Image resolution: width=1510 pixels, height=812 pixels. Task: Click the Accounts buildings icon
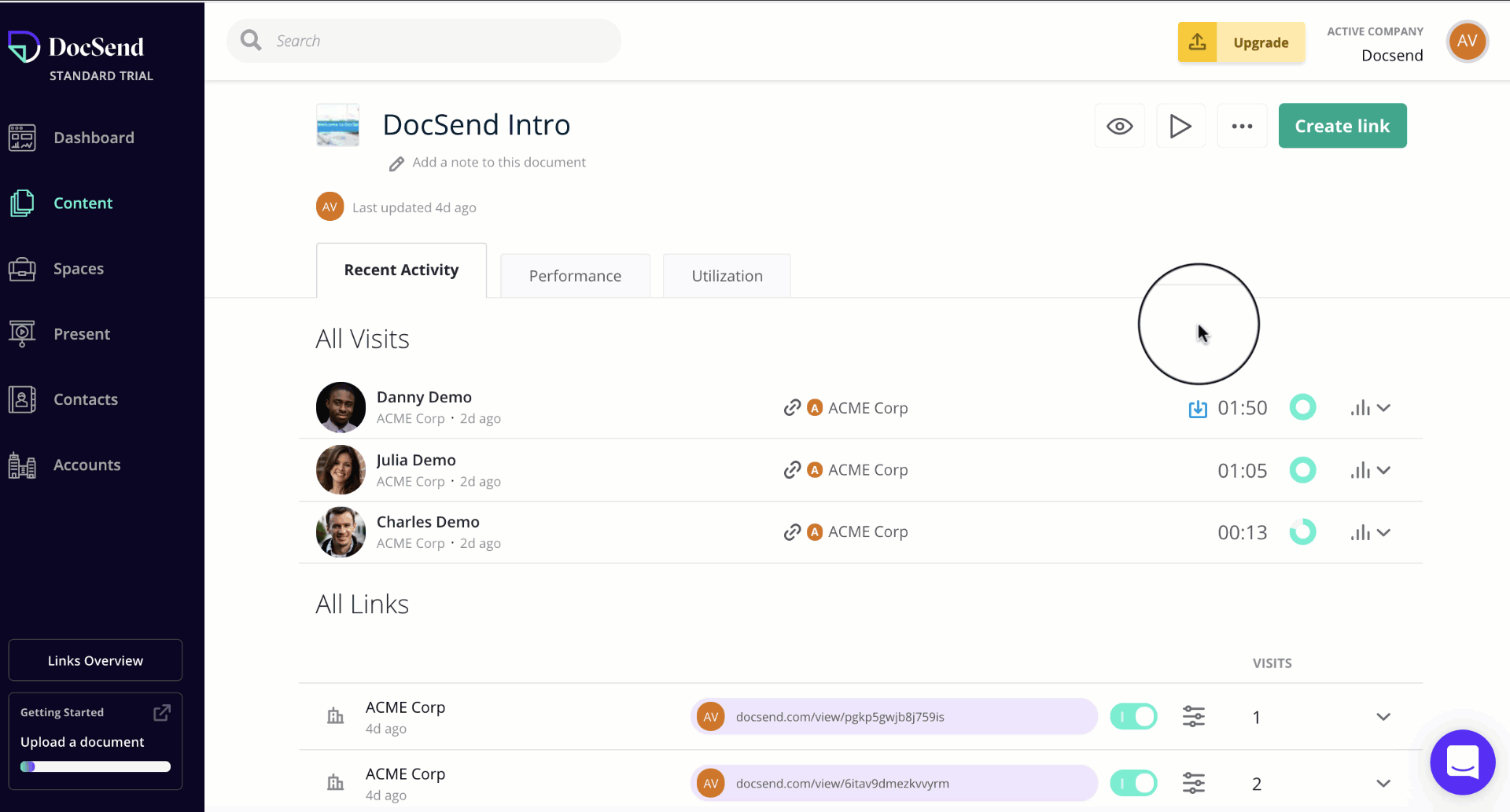[x=22, y=465]
